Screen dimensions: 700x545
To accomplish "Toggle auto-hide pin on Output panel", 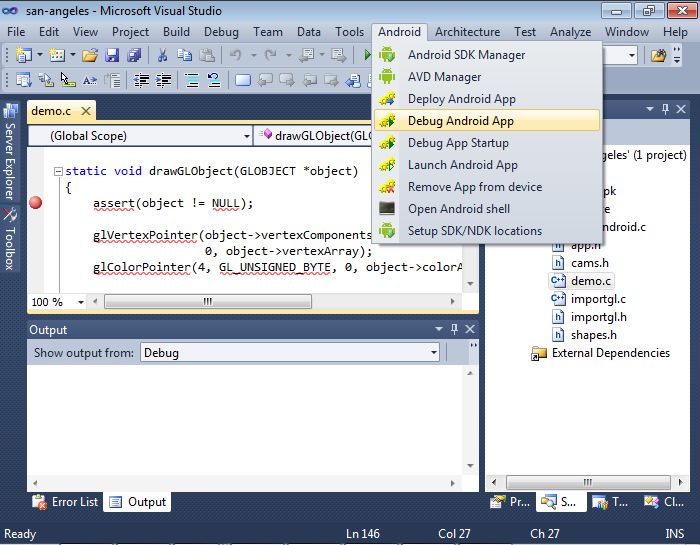I will coord(454,329).
